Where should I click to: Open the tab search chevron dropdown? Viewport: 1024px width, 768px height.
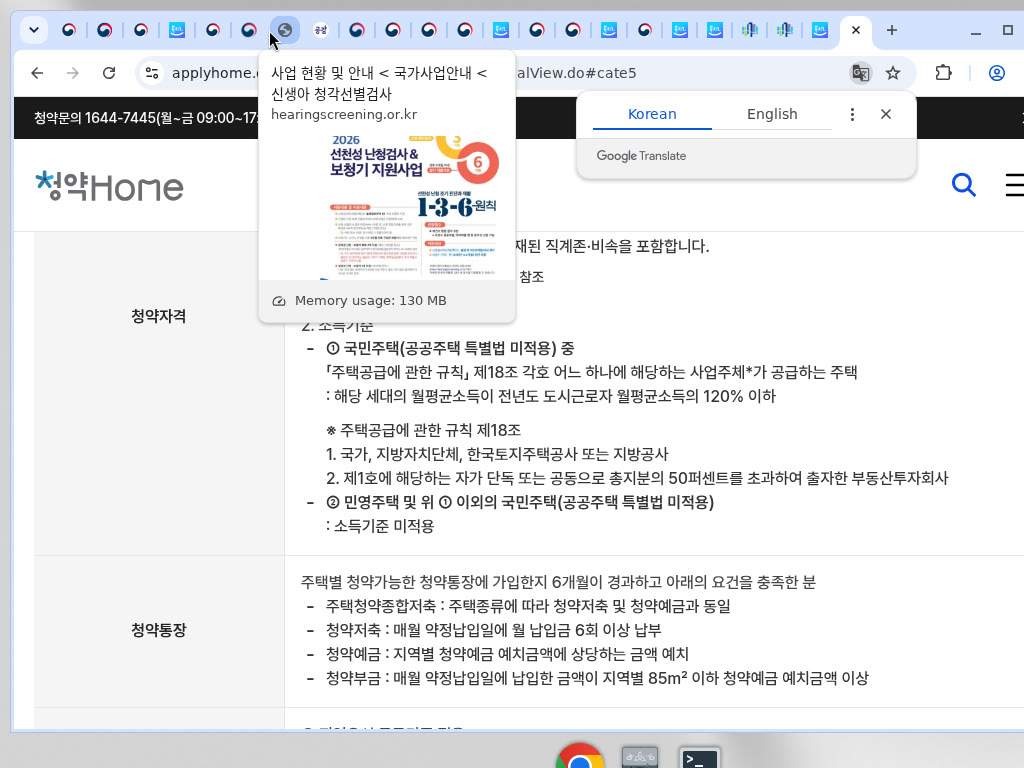click(34, 30)
